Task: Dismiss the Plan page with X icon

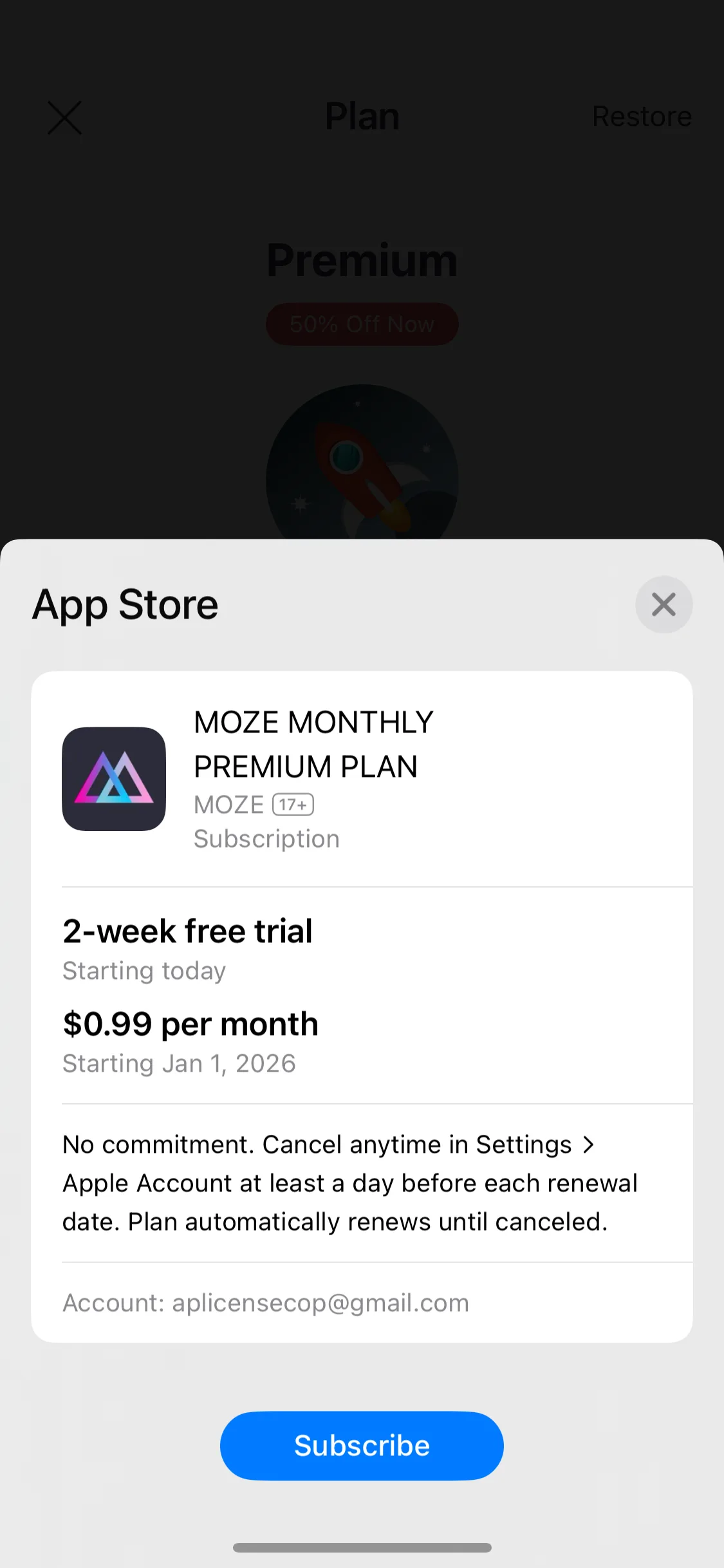Action: click(x=65, y=118)
